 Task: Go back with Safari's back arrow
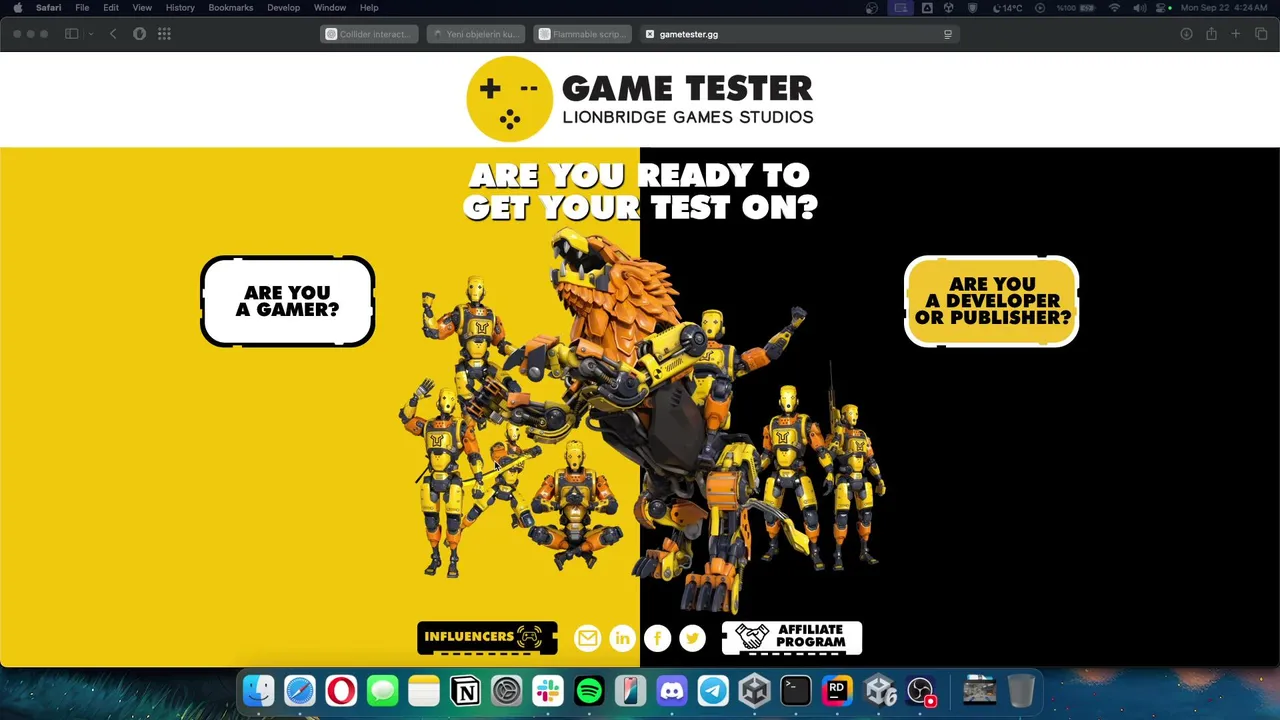pyautogui.click(x=113, y=34)
